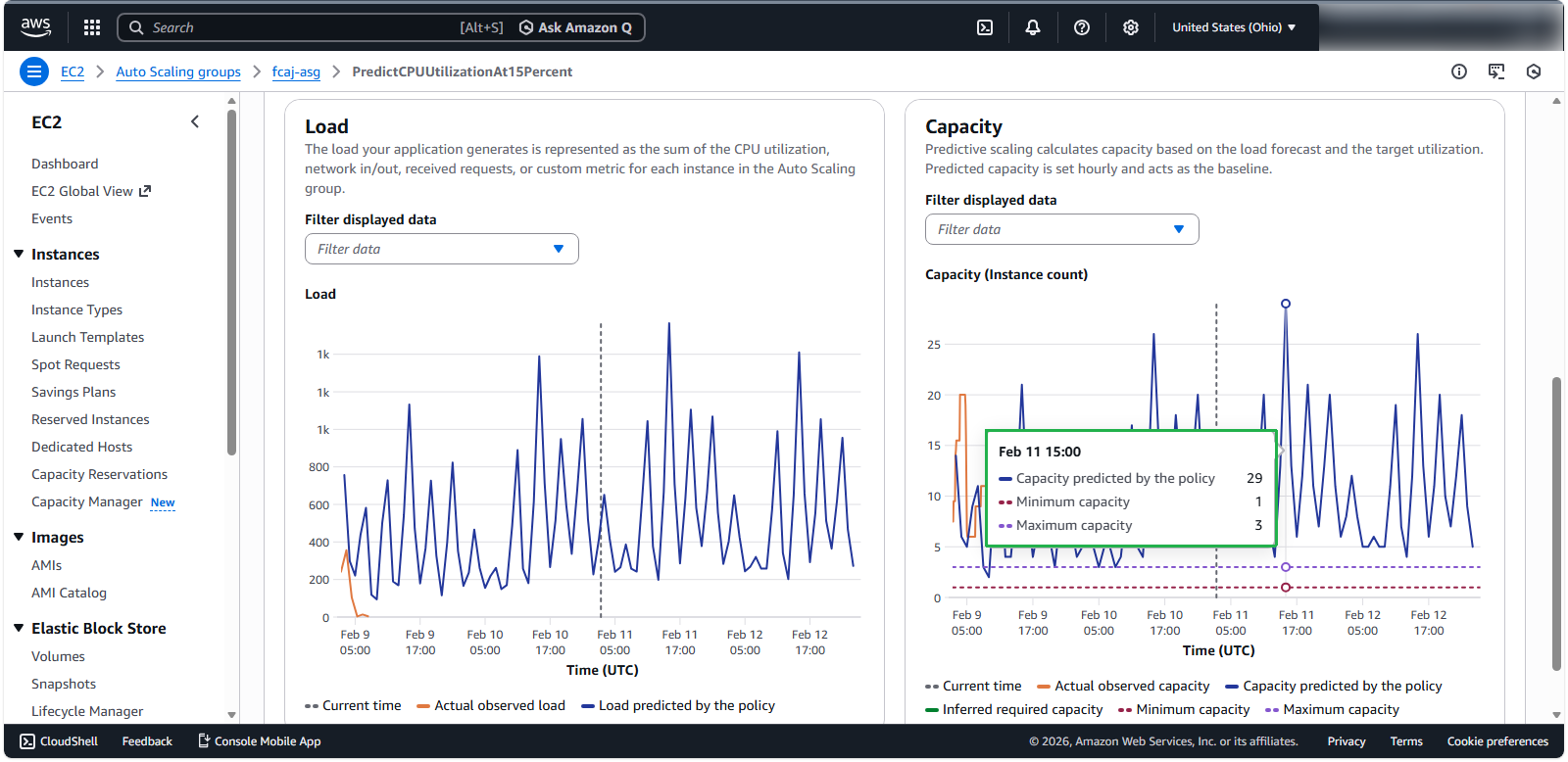Open the info panel icon
1568x762 pixels.
click(1459, 71)
